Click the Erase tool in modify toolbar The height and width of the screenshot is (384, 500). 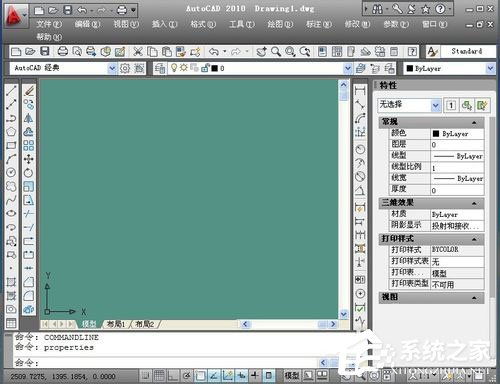29,91
